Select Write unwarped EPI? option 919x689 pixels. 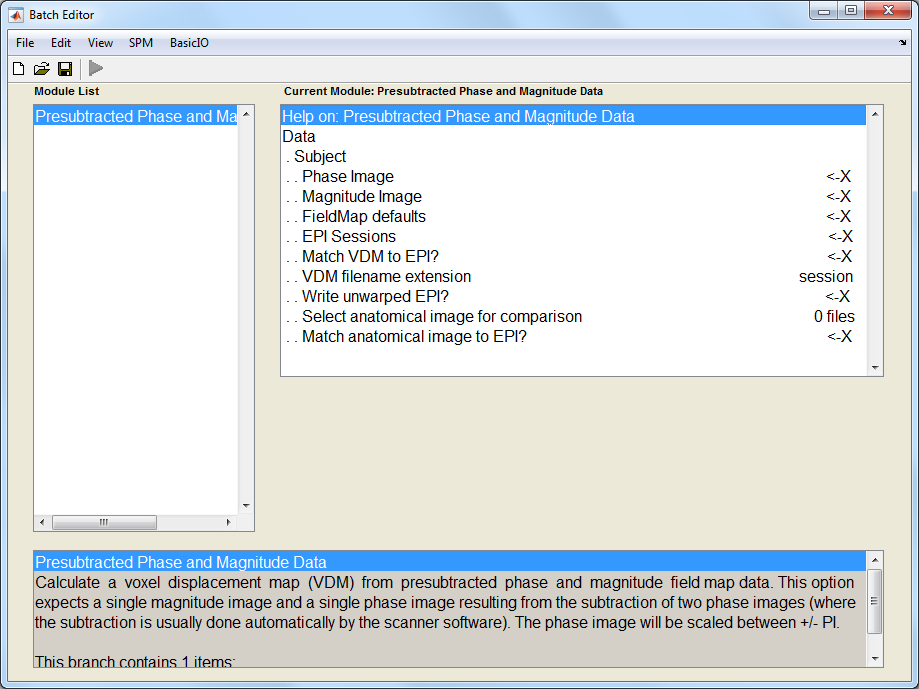point(375,297)
